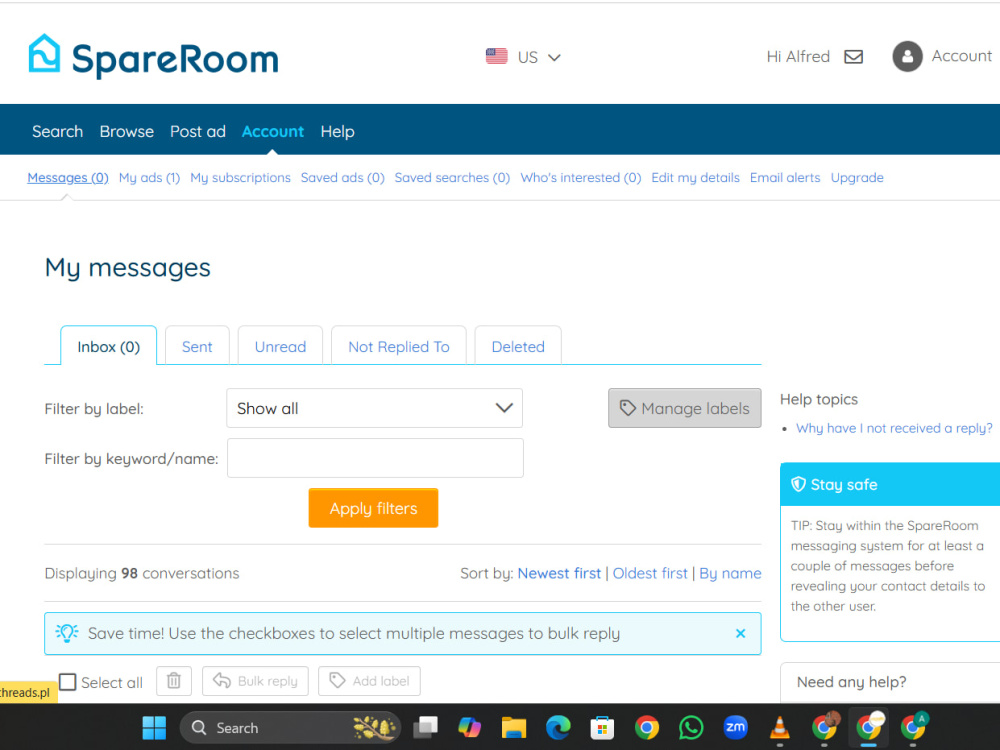
Task: Open 'Why have I not received a reply?' help link
Action: pyautogui.click(x=894, y=428)
